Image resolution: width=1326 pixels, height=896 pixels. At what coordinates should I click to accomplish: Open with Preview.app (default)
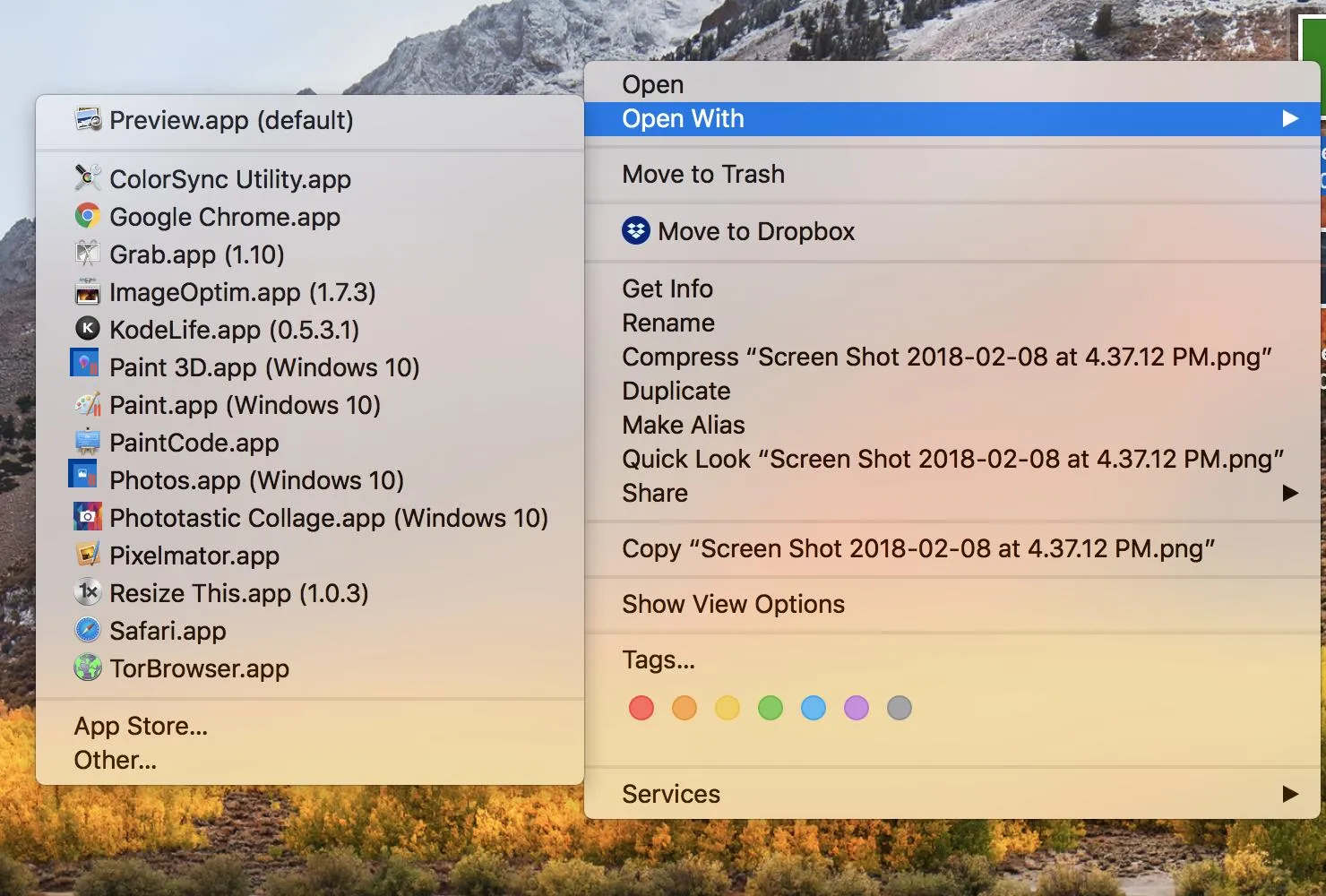tap(310, 120)
